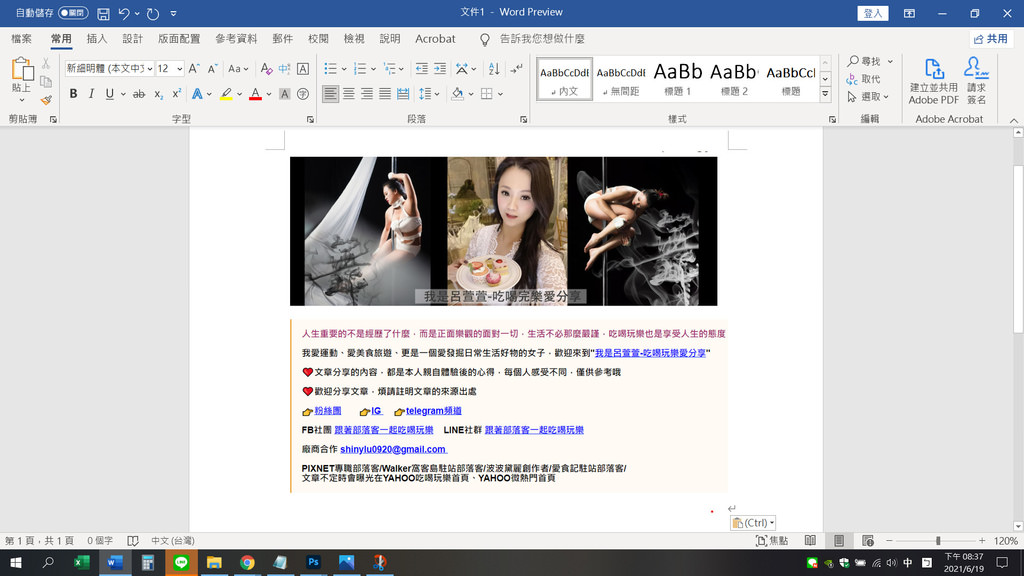Open borders dropdown arrow
The height and width of the screenshot is (576, 1024).
tap(500, 94)
